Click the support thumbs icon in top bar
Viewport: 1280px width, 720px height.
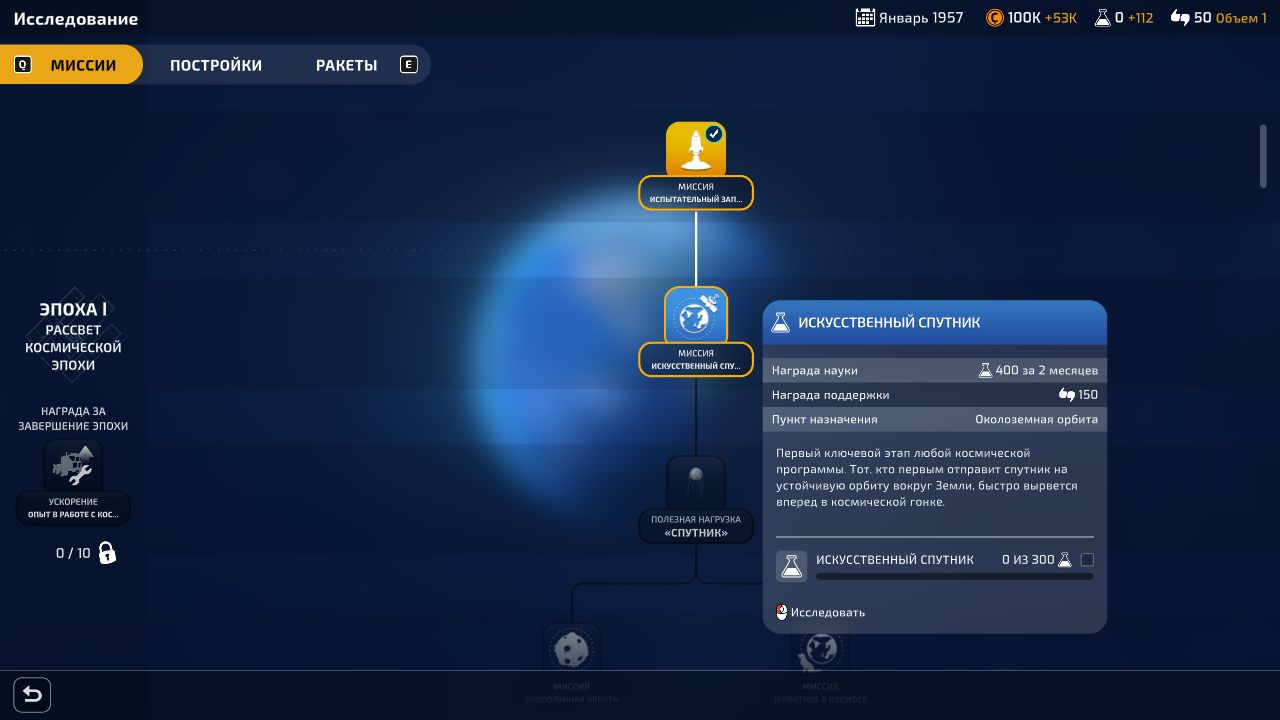pos(1180,17)
